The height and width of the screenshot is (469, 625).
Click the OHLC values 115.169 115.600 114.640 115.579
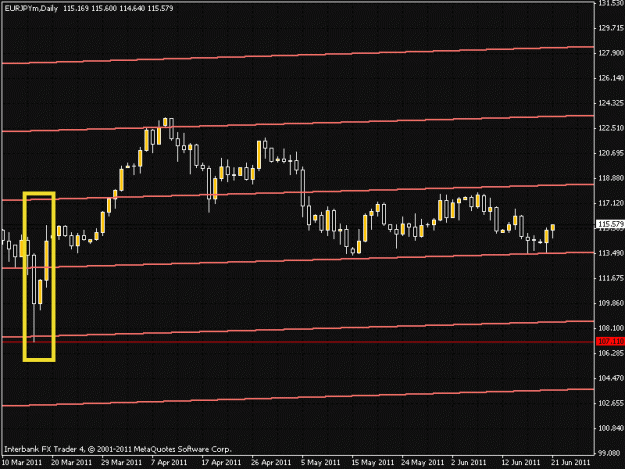[118, 8]
